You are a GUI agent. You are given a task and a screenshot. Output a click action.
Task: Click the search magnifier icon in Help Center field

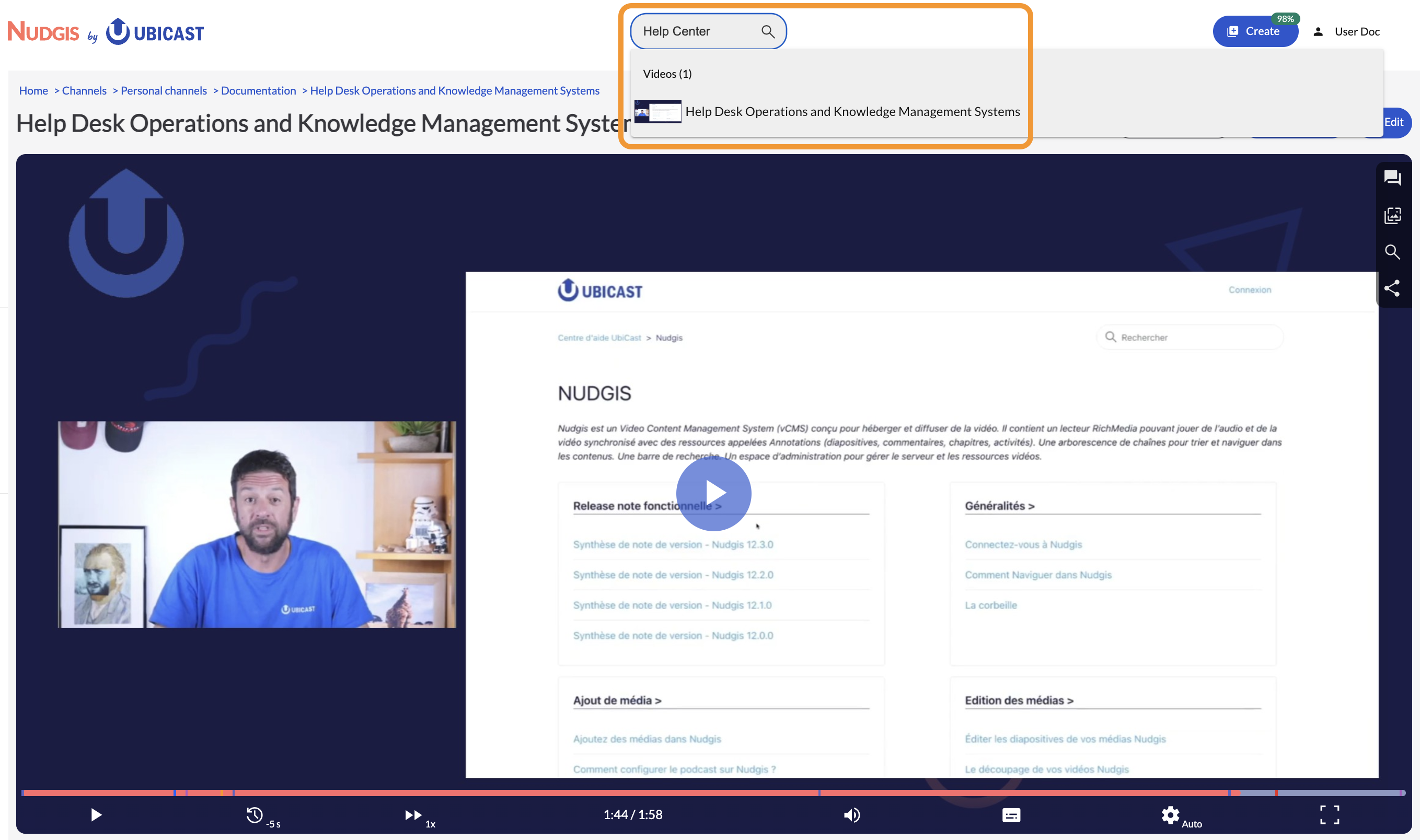(767, 32)
